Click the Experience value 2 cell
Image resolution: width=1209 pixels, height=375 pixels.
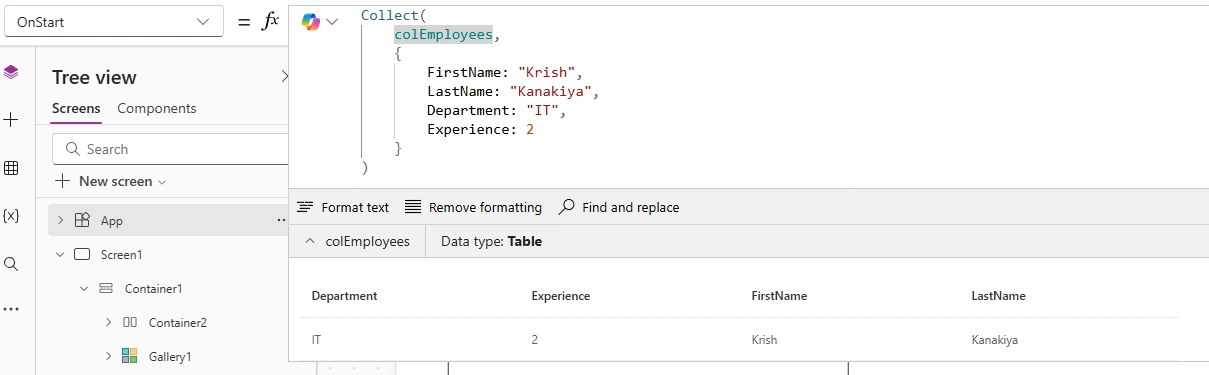click(x=535, y=340)
